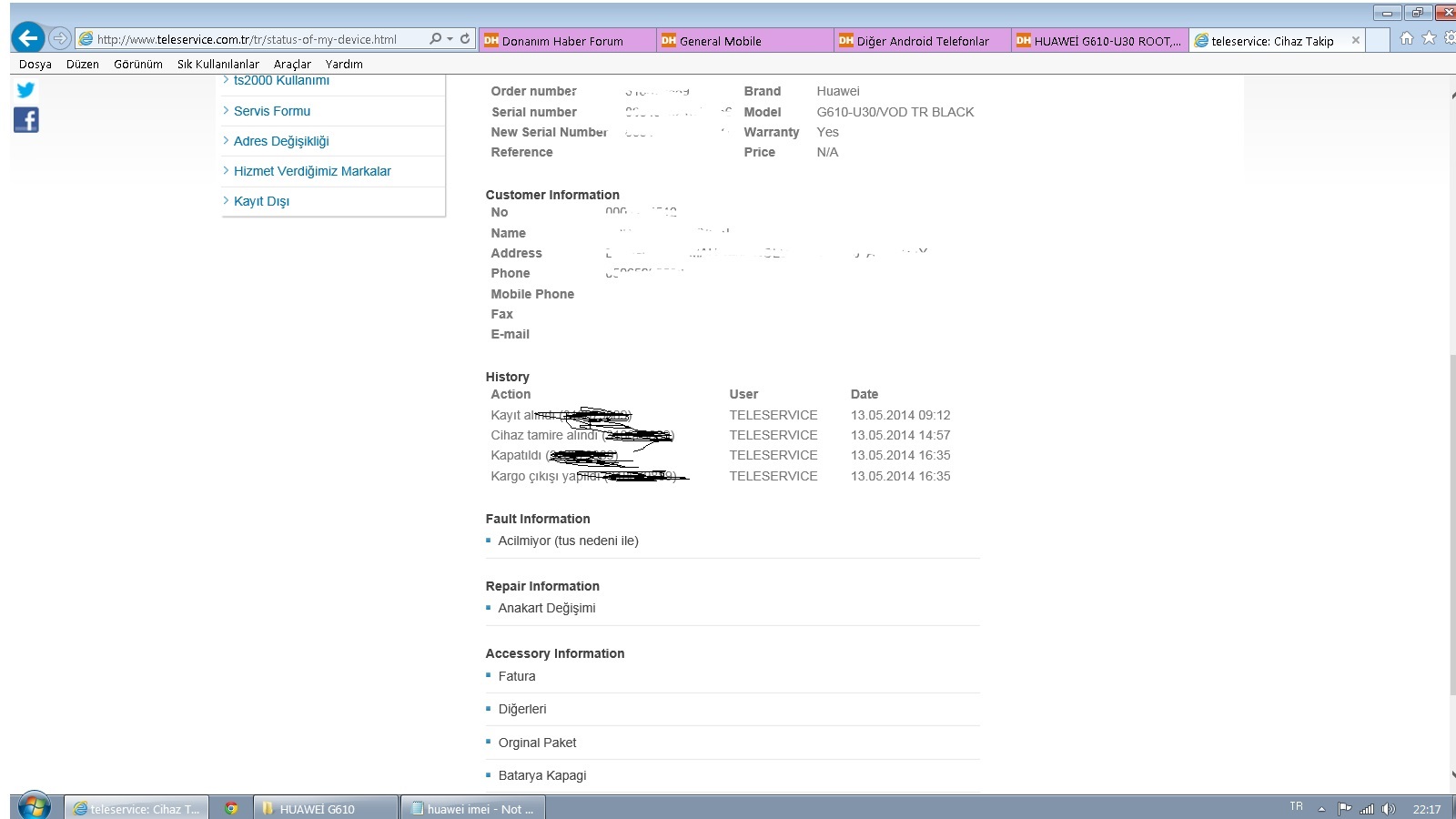
Task: Click accessory entry Batarya Kapagi
Action: 542,775
